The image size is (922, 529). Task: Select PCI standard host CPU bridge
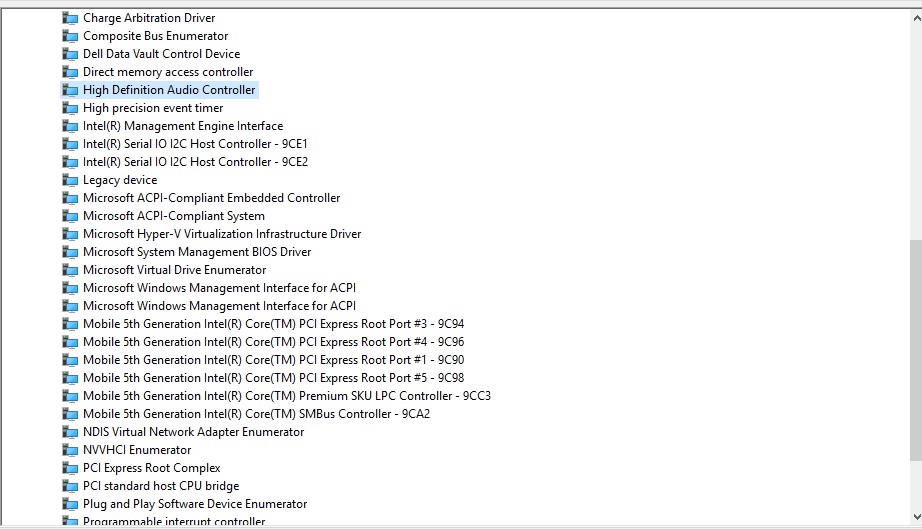click(161, 486)
